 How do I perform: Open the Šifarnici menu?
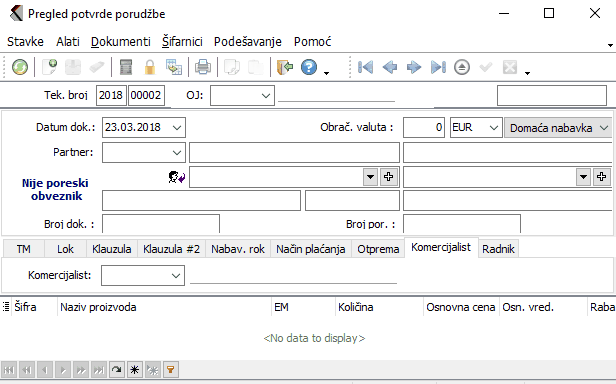click(x=182, y=42)
